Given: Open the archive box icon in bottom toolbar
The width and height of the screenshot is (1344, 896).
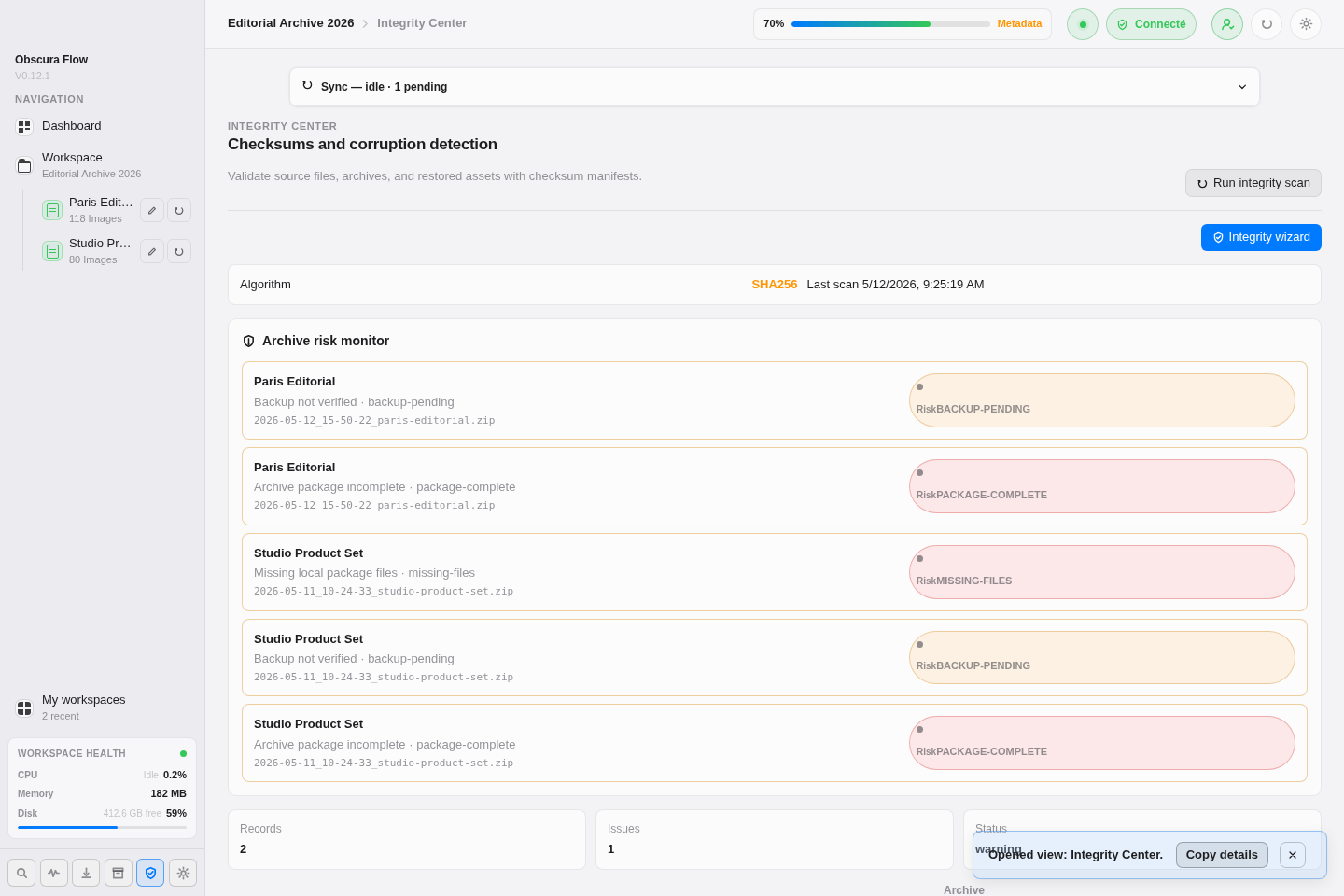Looking at the screenshot, I should [119, 873].
